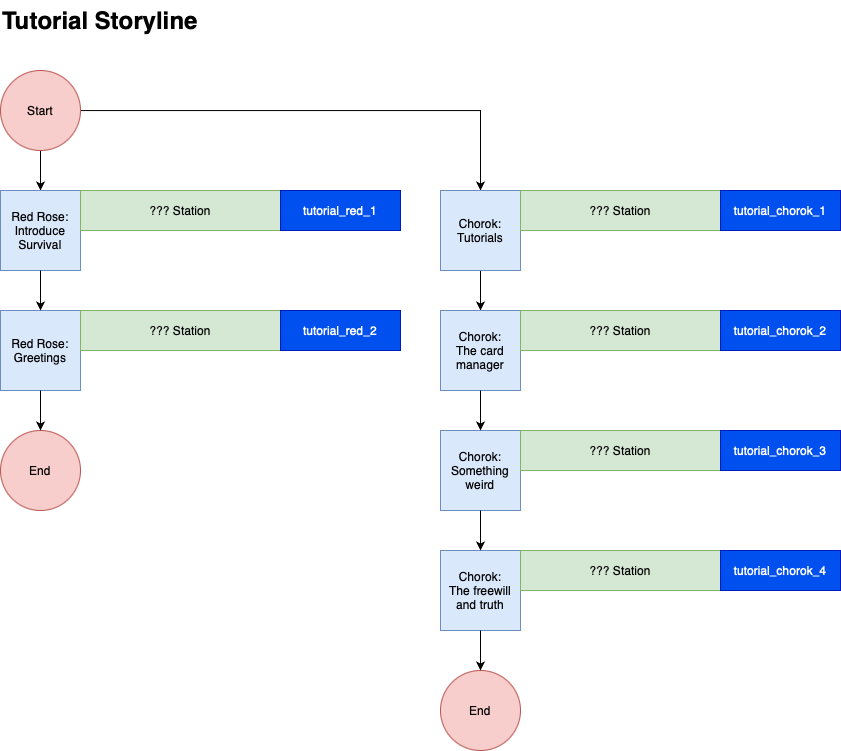Select ??? Station box beside tutorial_red_1
Screen dimensions: 841x751
pyautogui.click(x=180, y=210)
